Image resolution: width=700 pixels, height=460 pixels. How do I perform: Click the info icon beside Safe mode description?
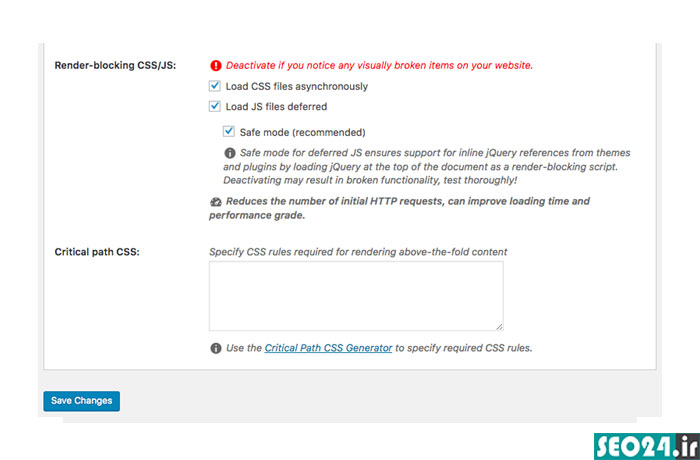229,153
